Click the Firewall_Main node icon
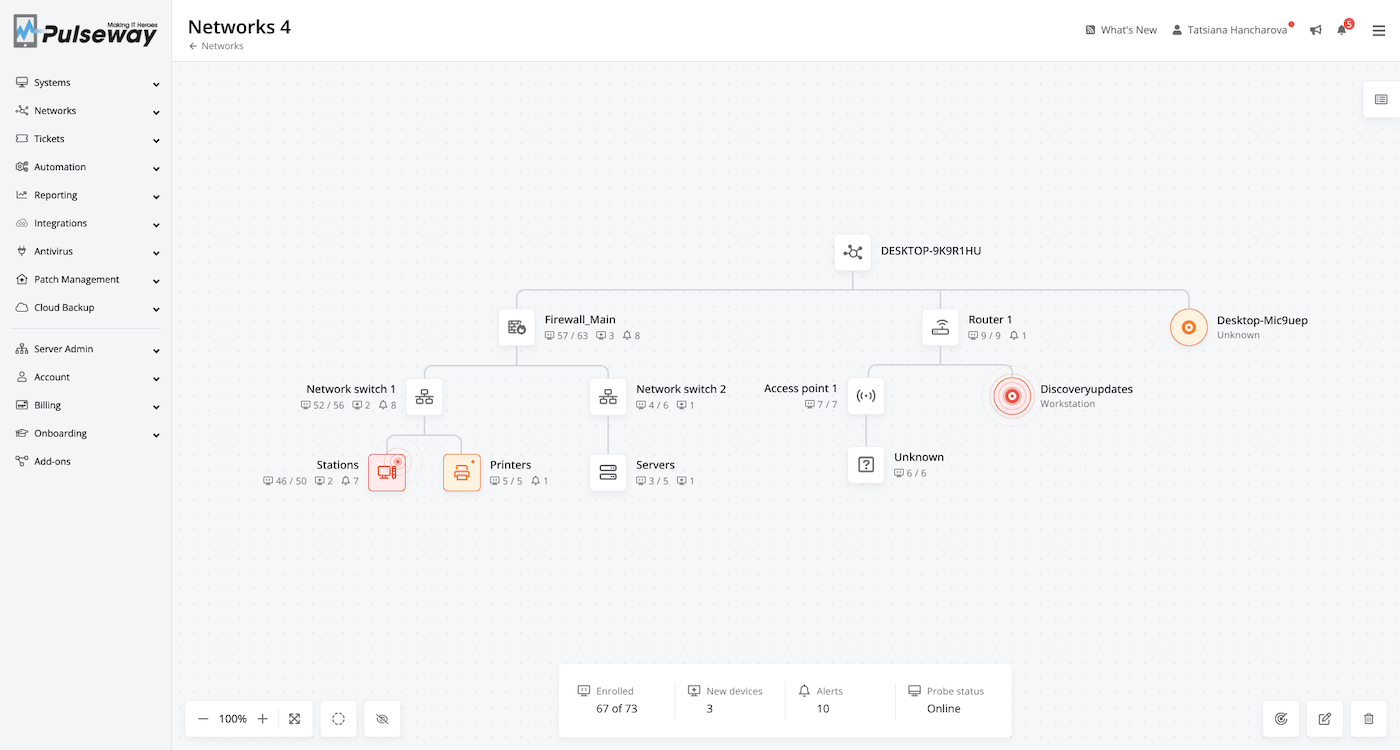Viewport: 1400px width, 750px height. (x=517, y=327)
